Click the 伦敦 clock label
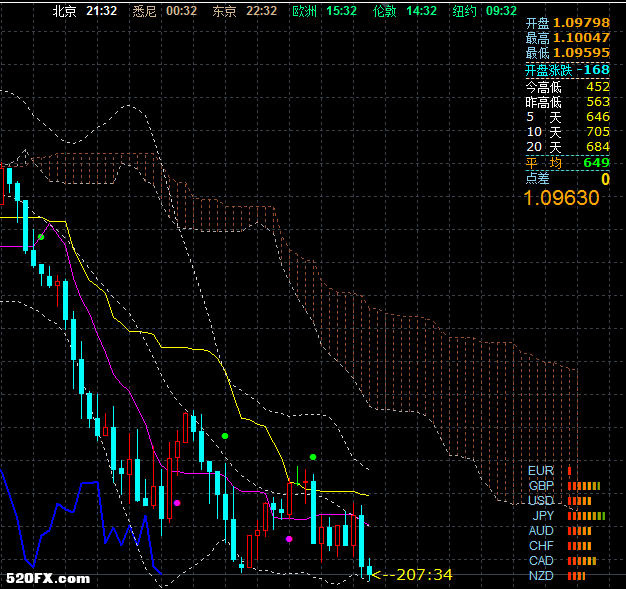Image resolution: width=626 pixels, height=589 pixels. click(x=384, y=11)
